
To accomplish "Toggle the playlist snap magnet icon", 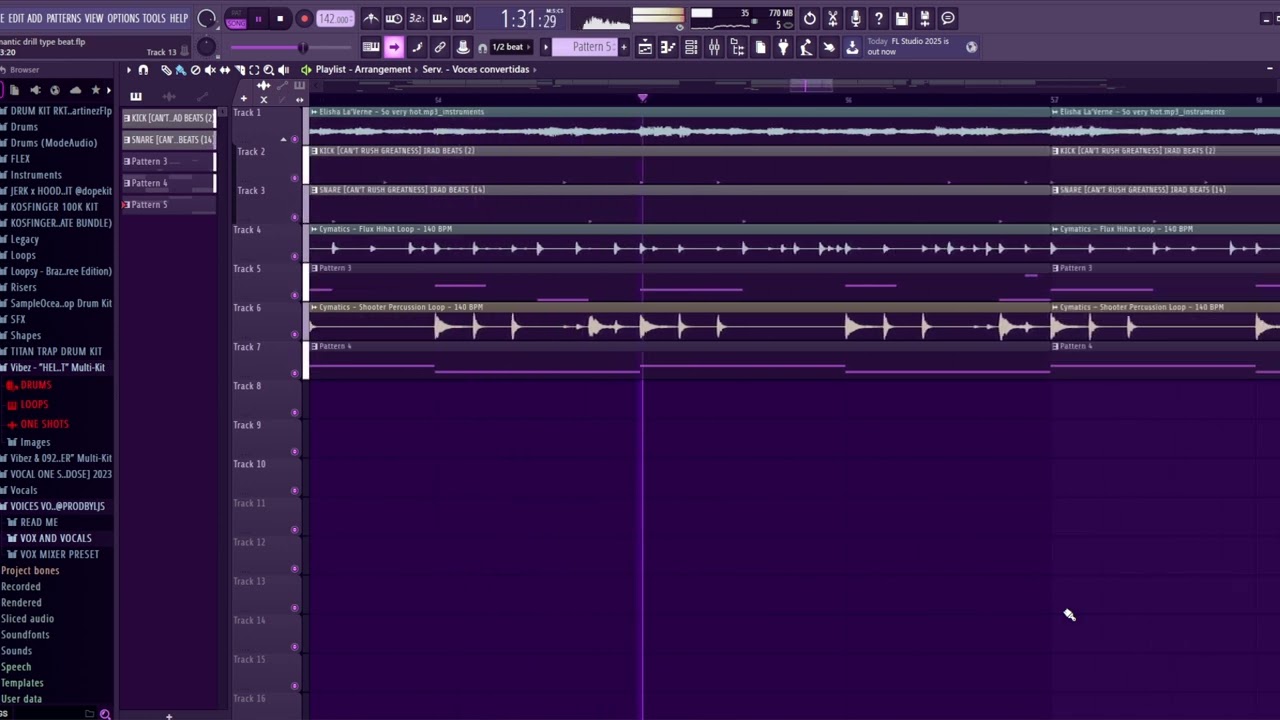I will (x=143, y=70).
